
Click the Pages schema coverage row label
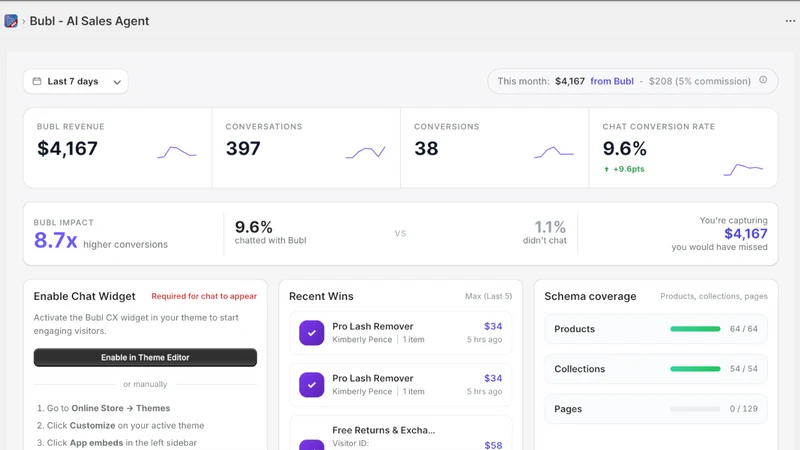(568, 409)
